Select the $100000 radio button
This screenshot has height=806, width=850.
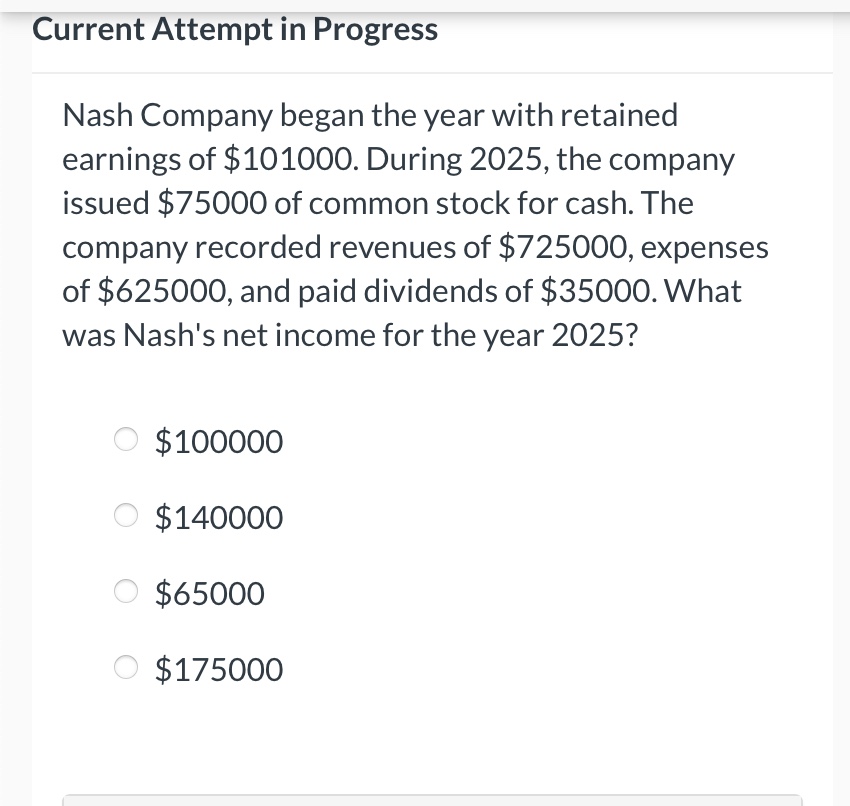tap(125, 439)
